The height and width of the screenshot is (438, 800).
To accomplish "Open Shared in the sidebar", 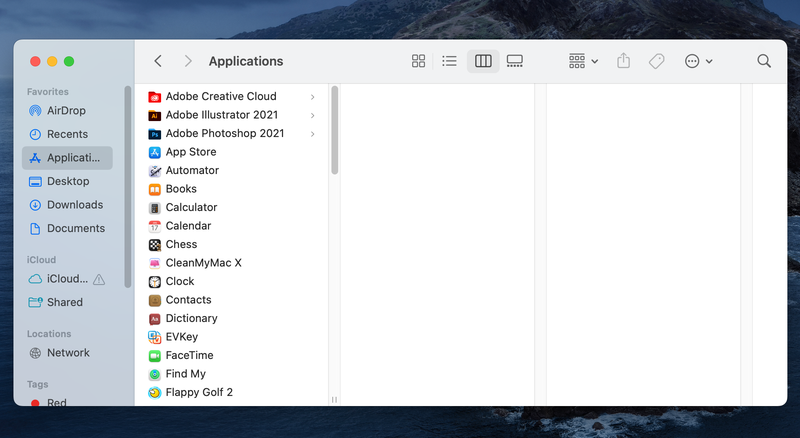I will 67,302.
